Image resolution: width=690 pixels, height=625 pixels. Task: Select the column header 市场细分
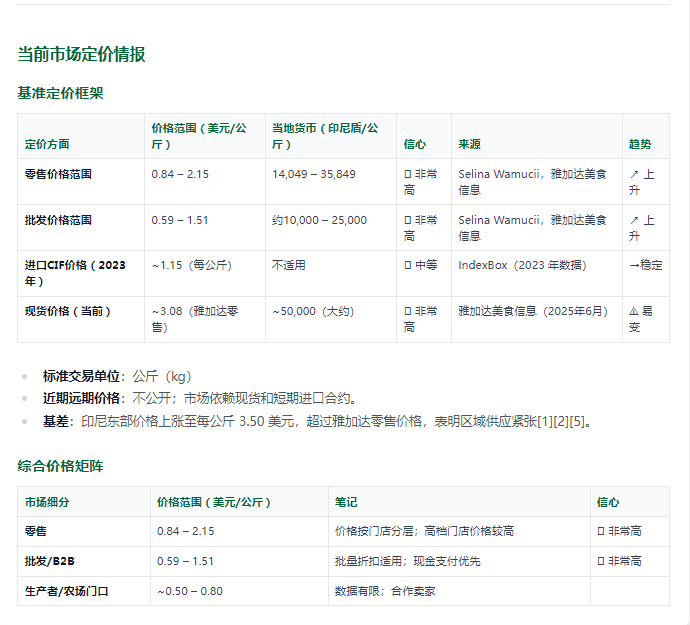click(x=47, y=502)
